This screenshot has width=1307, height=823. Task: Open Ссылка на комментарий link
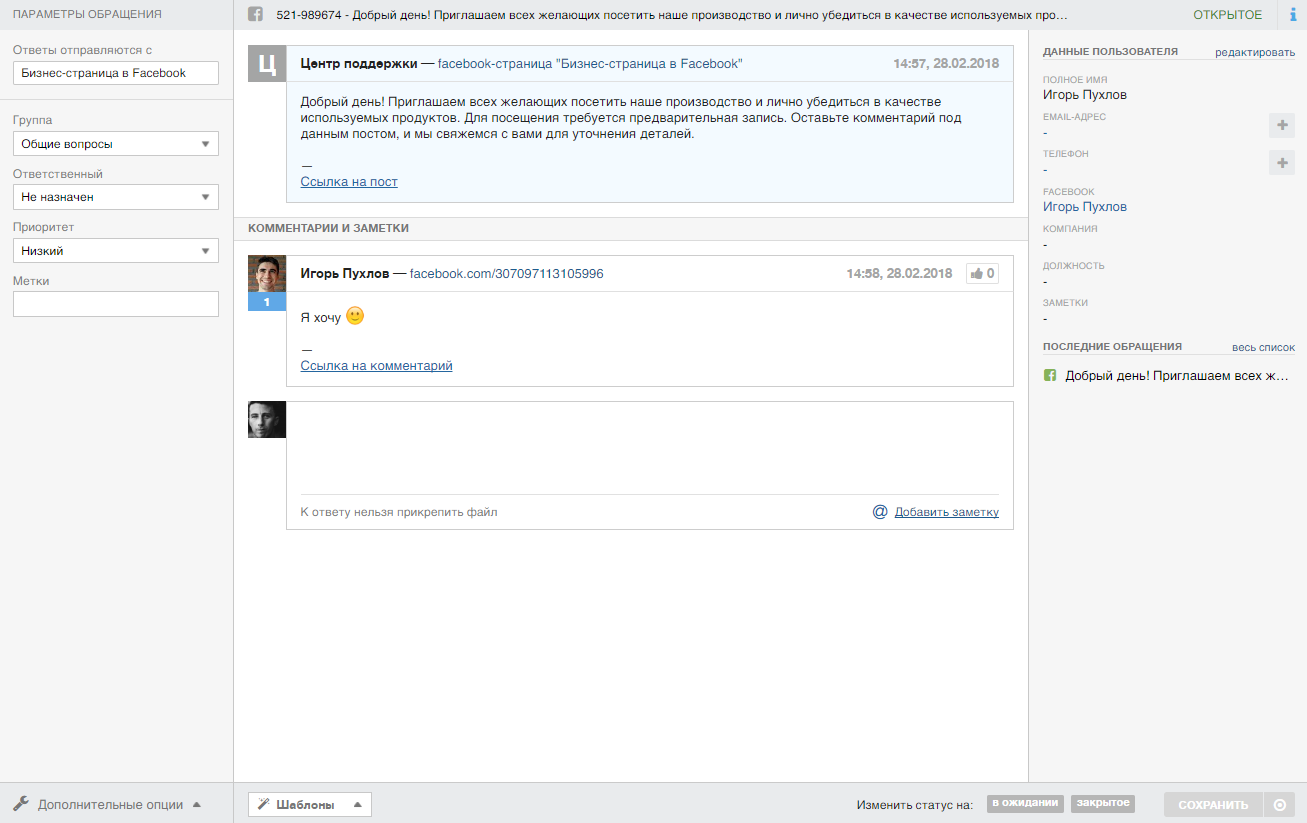tap(377, 366)
